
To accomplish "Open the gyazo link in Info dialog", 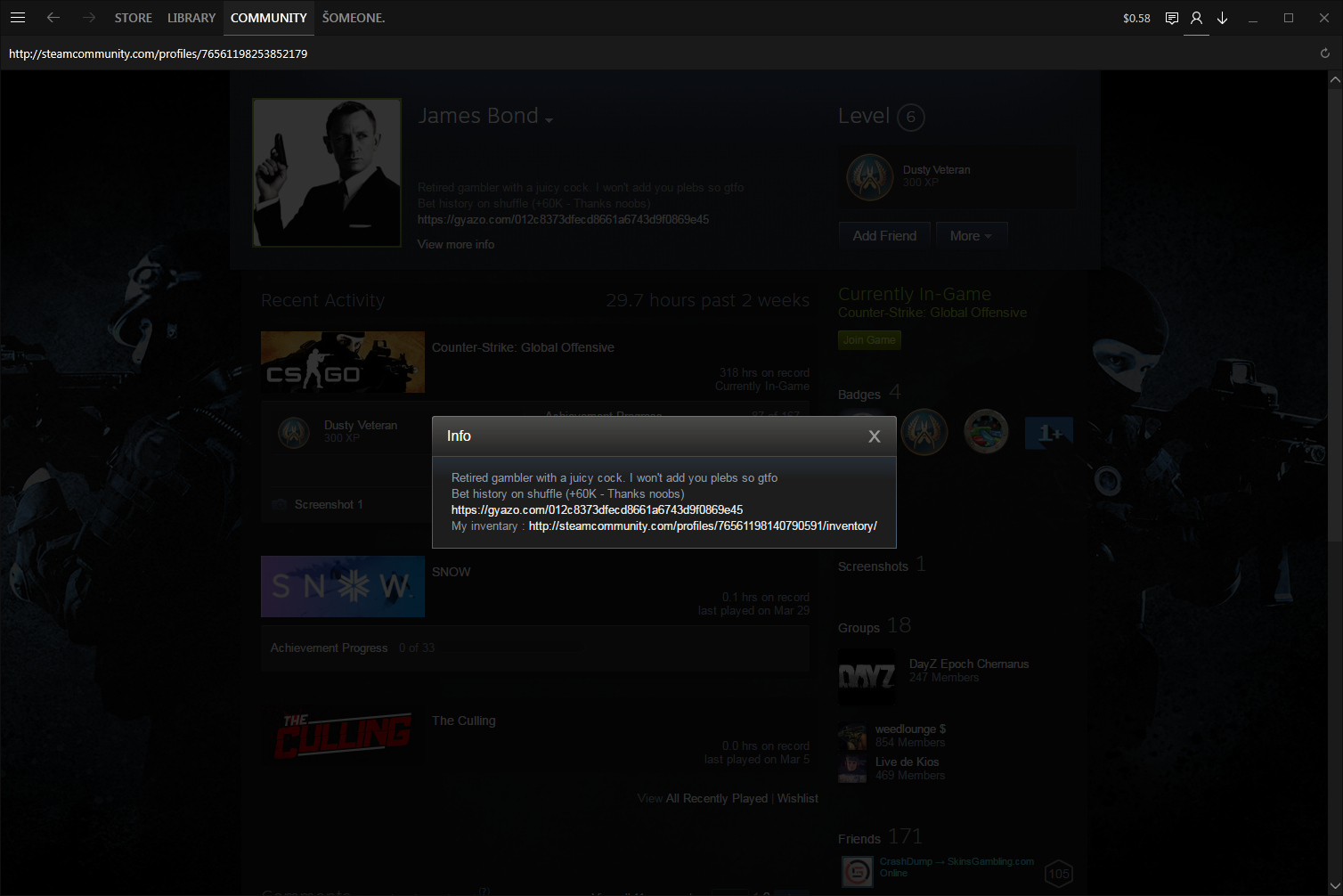I will pos(597,510).
